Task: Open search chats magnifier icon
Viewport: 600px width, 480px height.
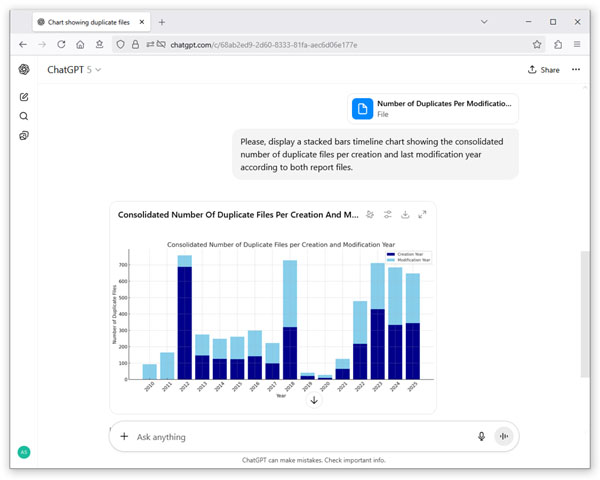Action: pyautogui.click(x=24, y=116)
